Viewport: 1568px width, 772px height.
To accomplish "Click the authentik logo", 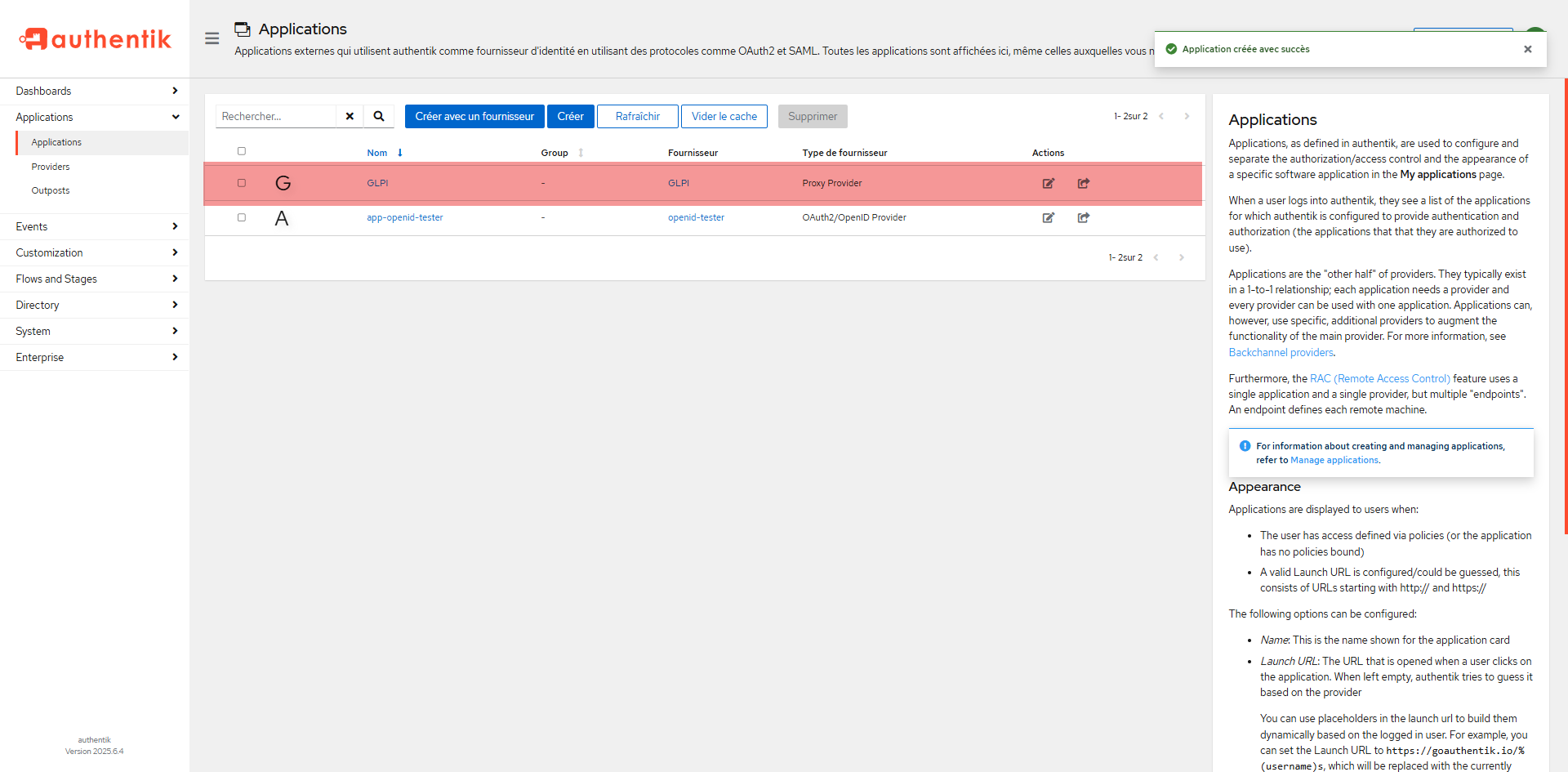I will pos(95,38).
